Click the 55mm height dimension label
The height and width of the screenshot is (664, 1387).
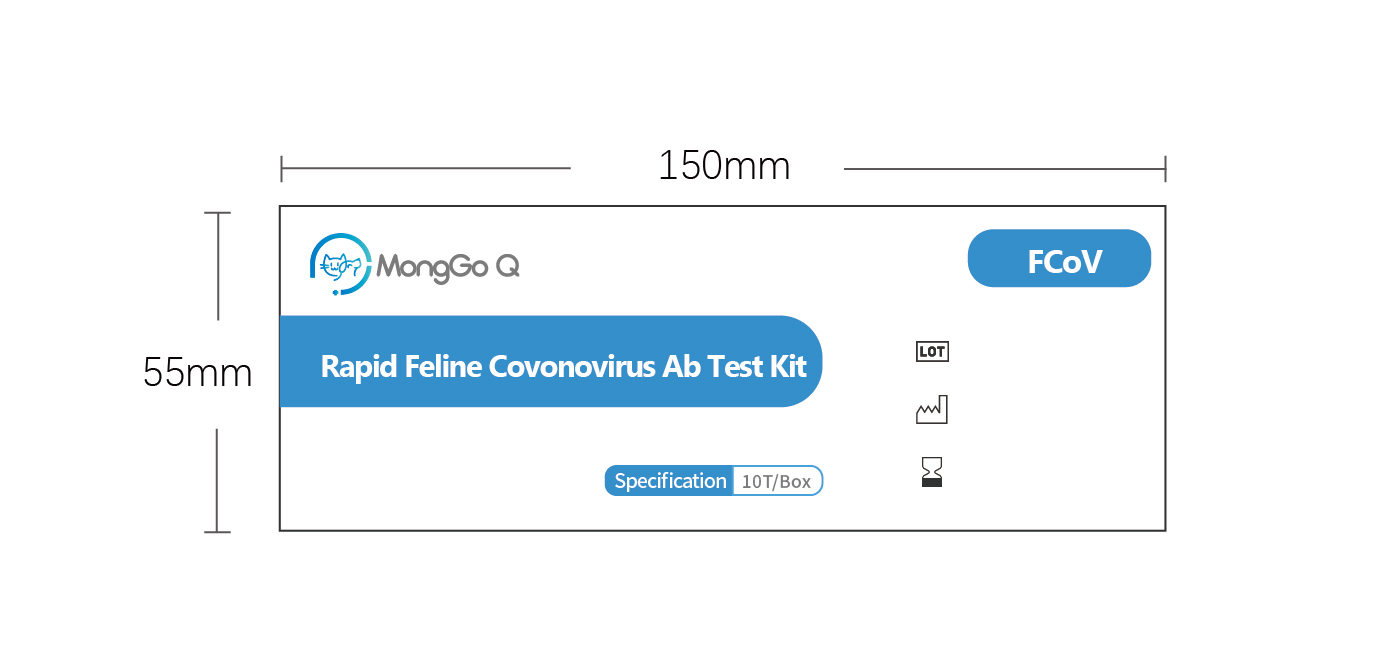coord(198,373)
